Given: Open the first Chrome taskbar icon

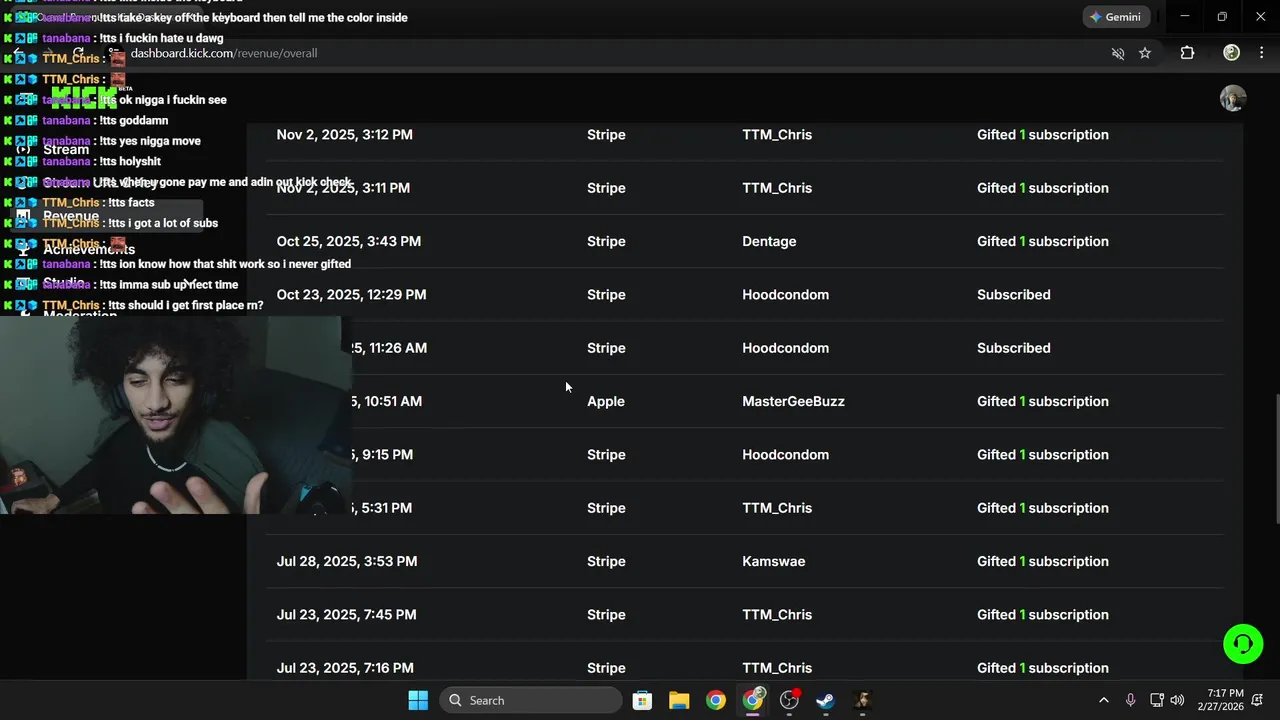Looking at the screenshot, I should 716,700.
